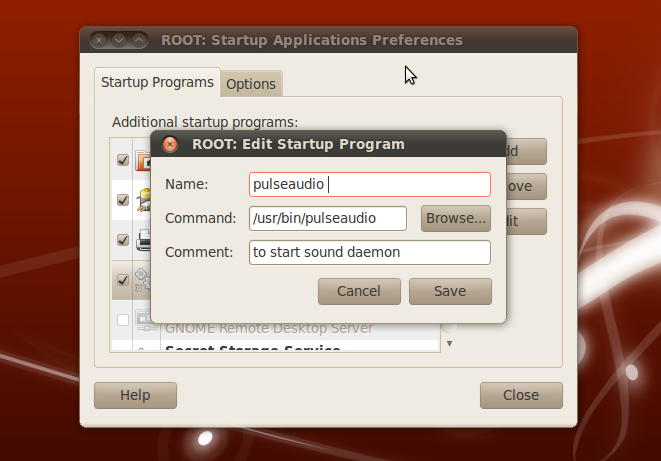Click into the Name text field
The height and width of the screenshot is (461, 661).
[x=370, y=184]
